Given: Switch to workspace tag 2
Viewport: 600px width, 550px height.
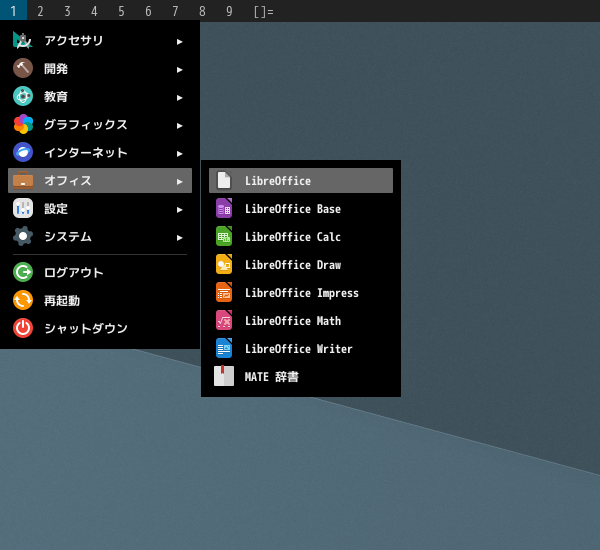Looking at the screenshot, I should [40, 11].
